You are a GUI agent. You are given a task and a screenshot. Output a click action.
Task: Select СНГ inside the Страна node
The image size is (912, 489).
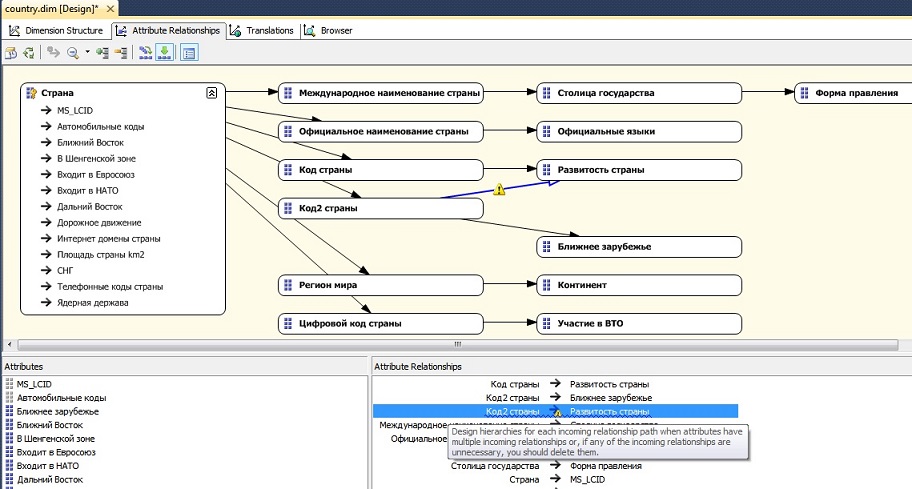coord(65,271)
